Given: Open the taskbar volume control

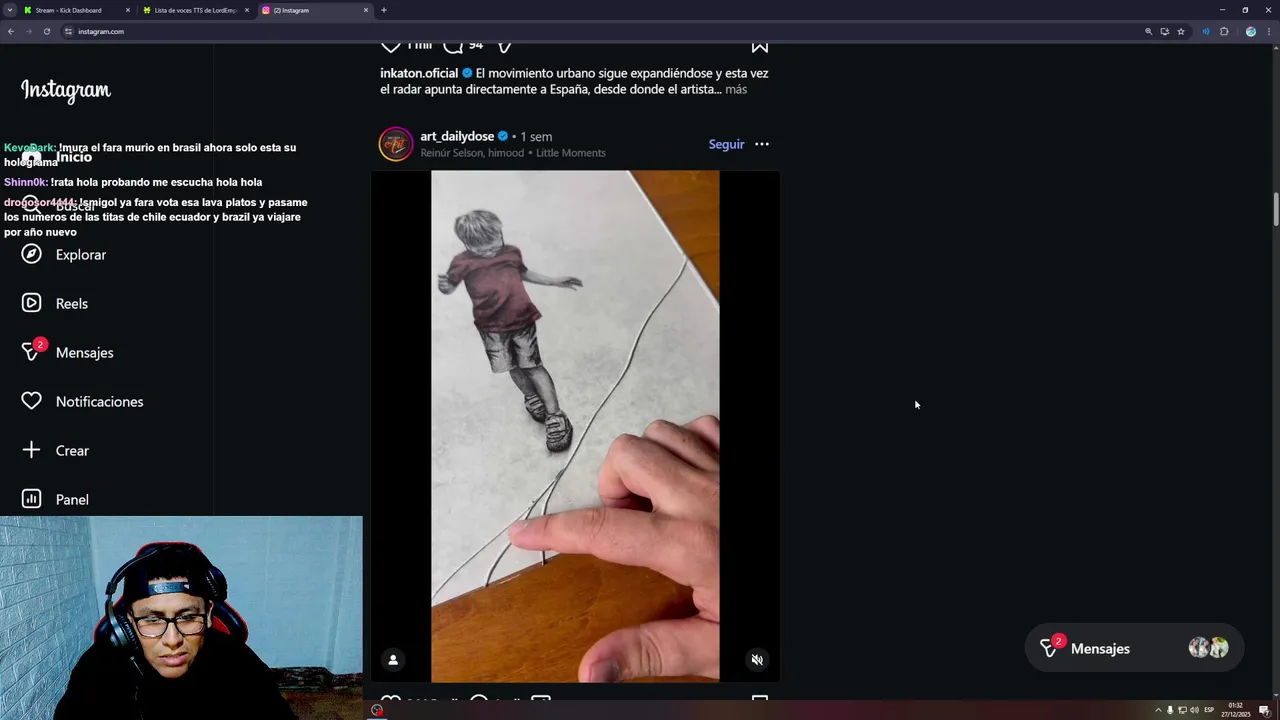Looking at the screenshot, I should (1194, 710).
